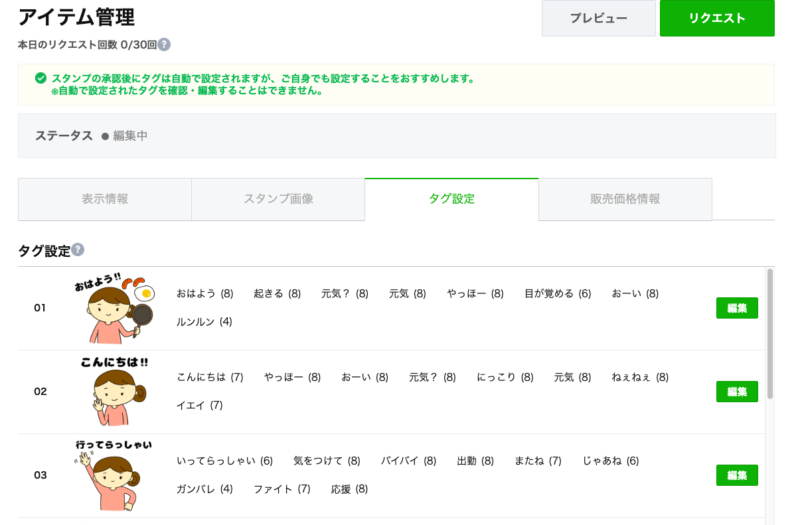
Task: Open the 表示情報 tab
Action: click(105, 199)
